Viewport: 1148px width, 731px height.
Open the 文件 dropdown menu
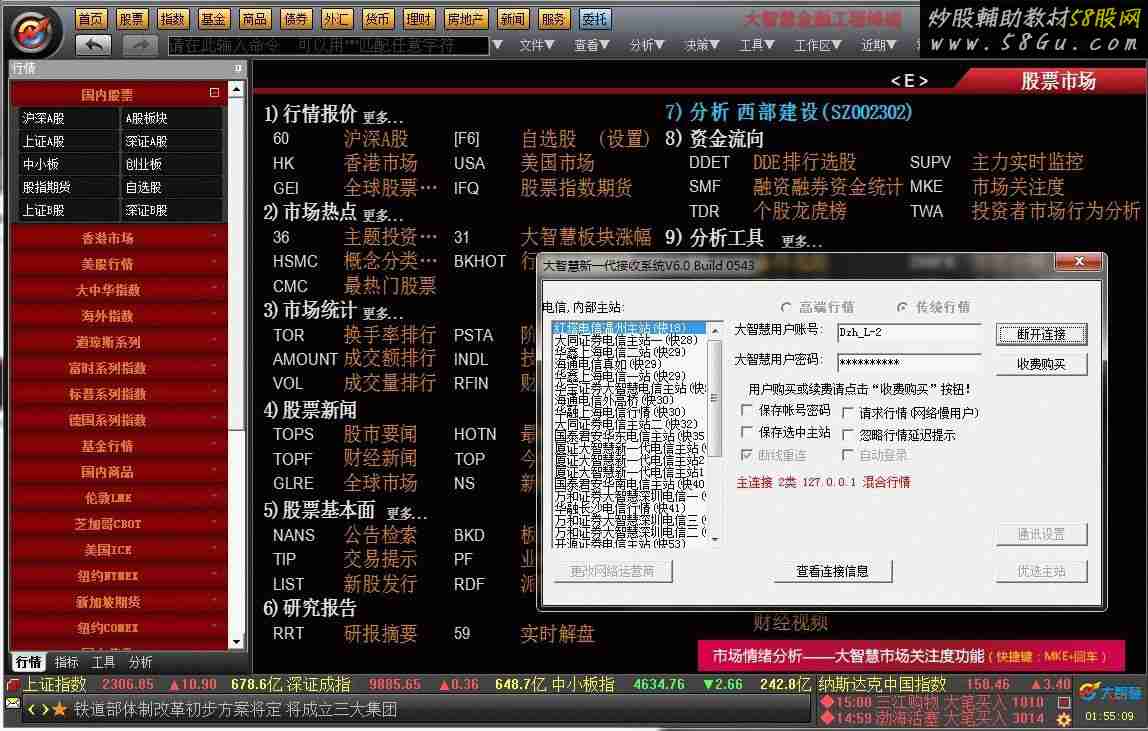(x=537, y=45)
